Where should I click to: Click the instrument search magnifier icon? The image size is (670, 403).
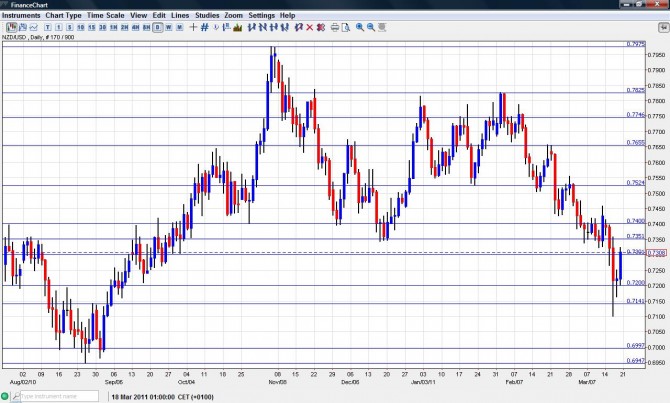pyautogui.click(x=16, y=396)
